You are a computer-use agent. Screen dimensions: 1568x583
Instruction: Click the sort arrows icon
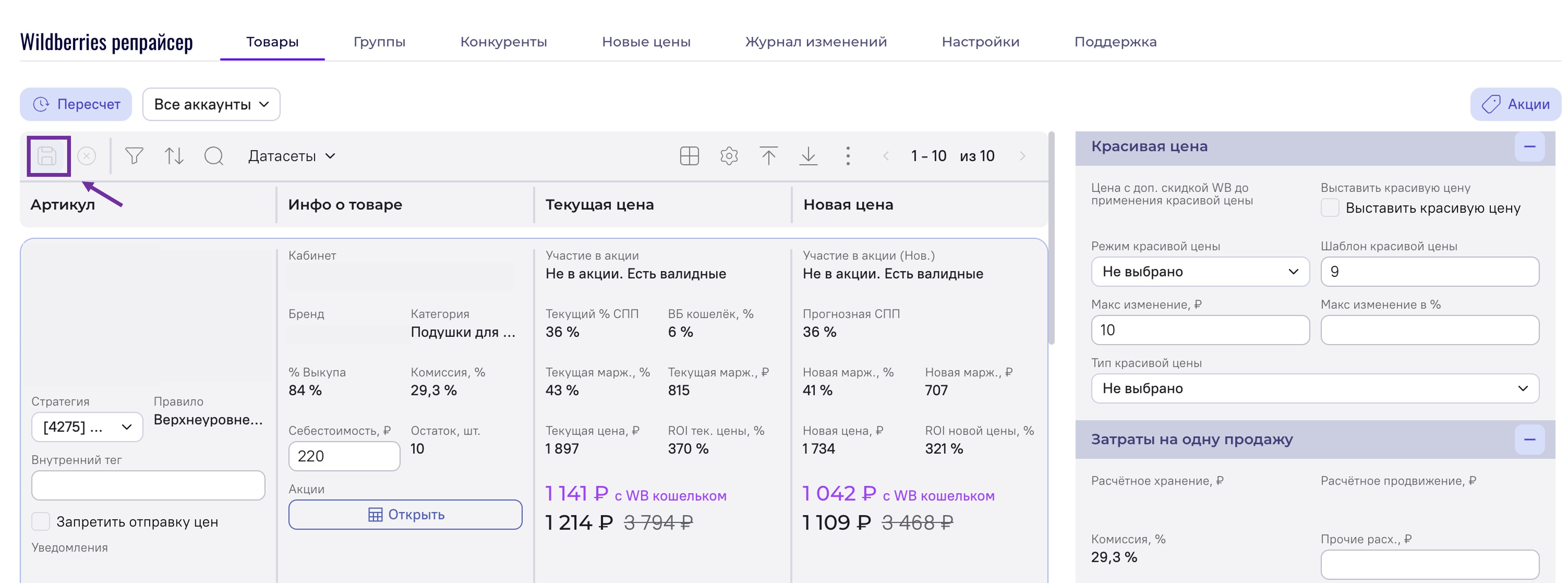(174, 156)
